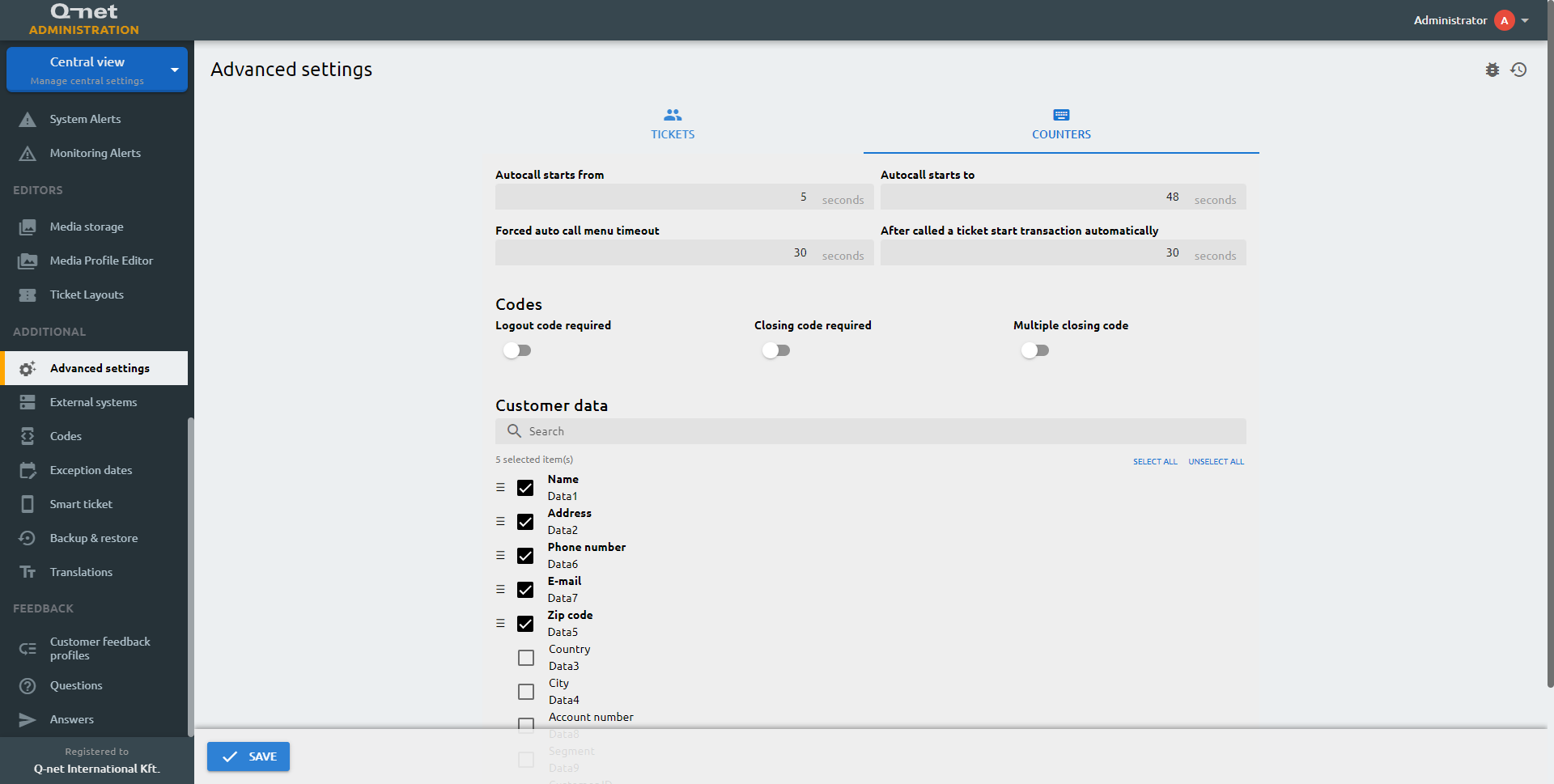The image size is (1554, 784).
Task: Click the Administrator avatar badge
Action: tap(1505, 20)
